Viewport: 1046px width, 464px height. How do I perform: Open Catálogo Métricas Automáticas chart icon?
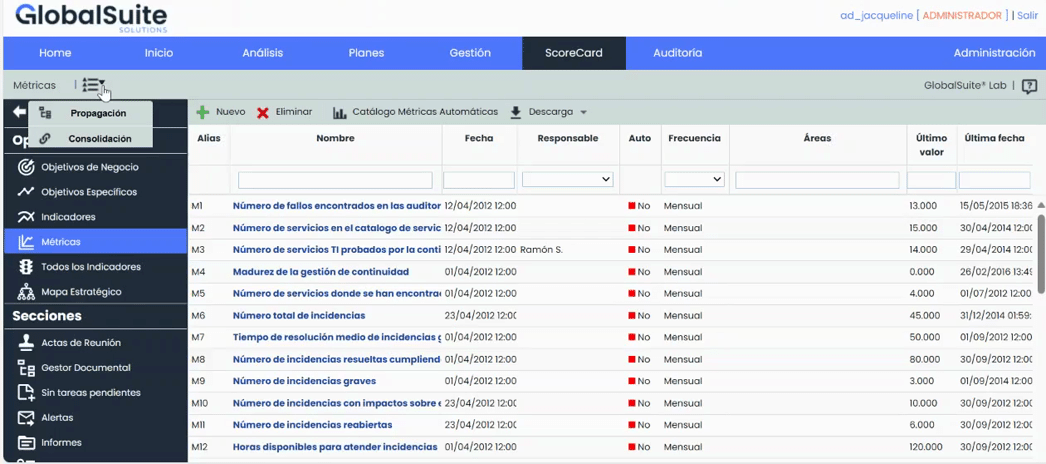[x=340, y=113]
